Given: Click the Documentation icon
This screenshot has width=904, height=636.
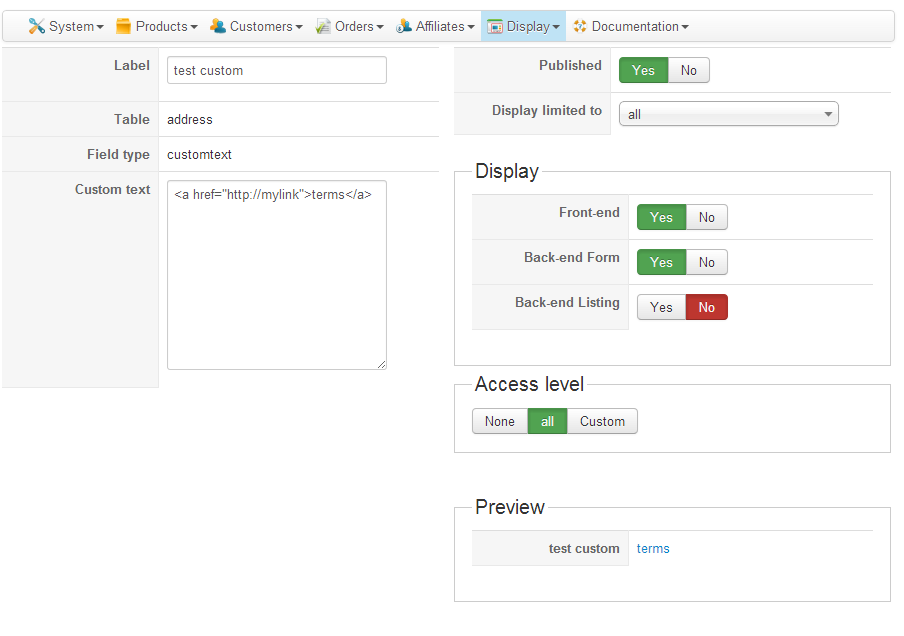Looking at the screenshot, I should (579, 26).
